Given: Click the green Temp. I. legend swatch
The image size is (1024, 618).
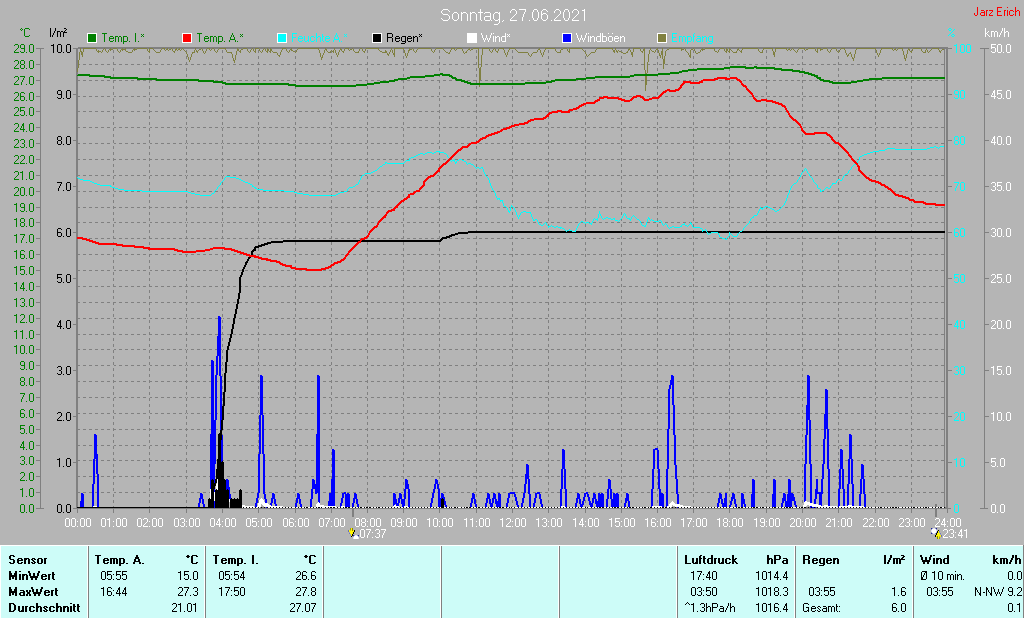Looking at the screenshot, I should click(x=92, y=39).
